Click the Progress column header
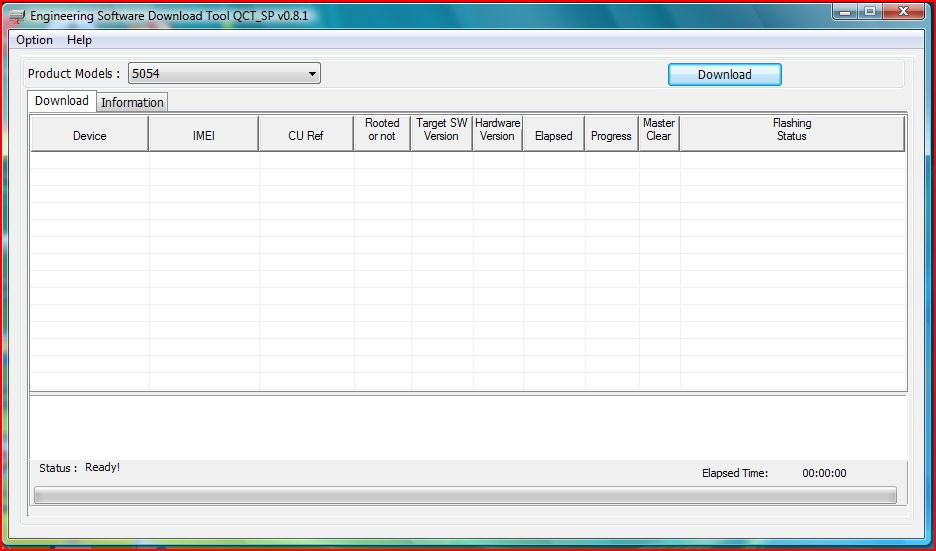The width and height of the screenshot is (936, 551). pos(611,134)
